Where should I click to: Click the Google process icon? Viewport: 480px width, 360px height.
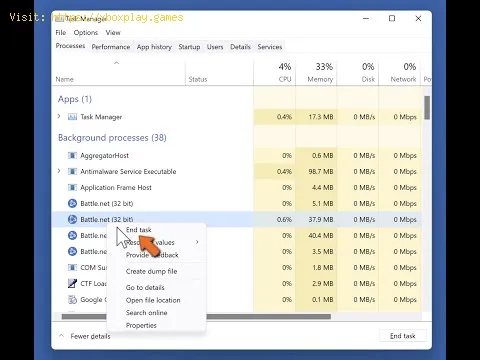point(72,299)
